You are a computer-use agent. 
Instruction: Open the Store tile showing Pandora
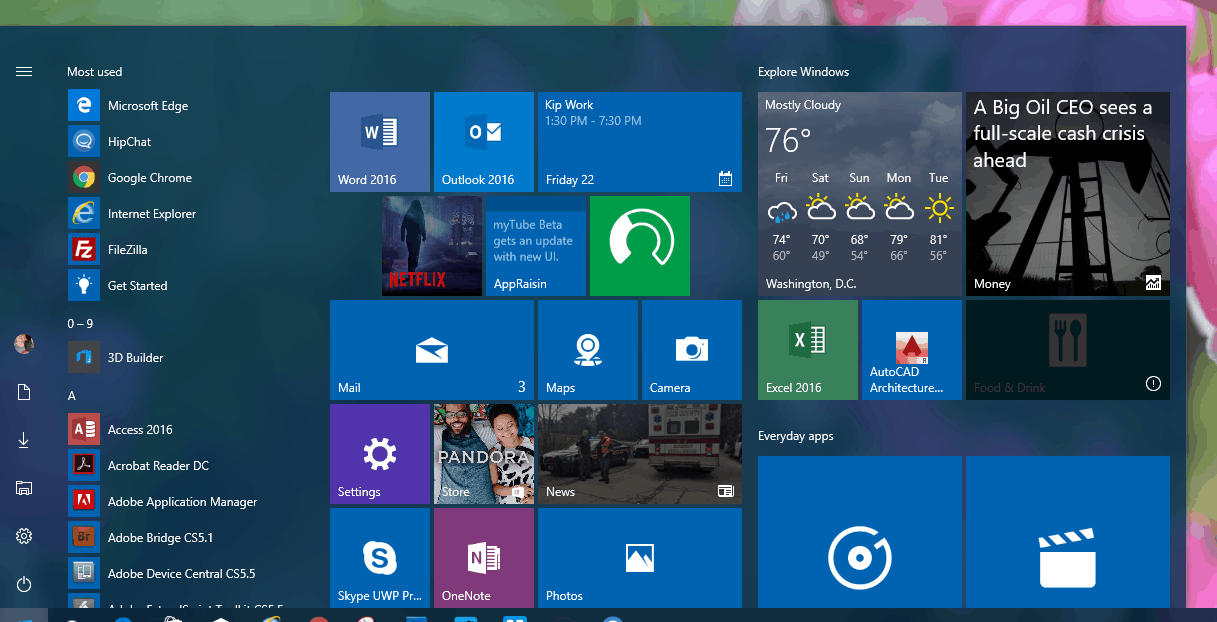coord(484,454)
